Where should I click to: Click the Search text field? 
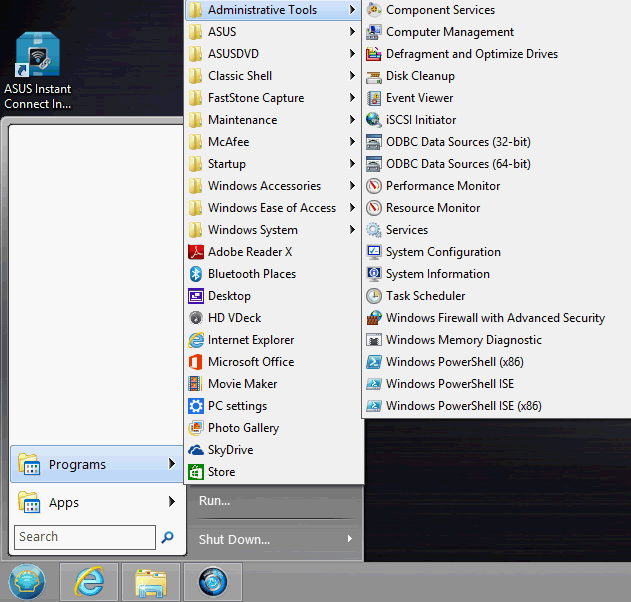click(x=85, y=537)
